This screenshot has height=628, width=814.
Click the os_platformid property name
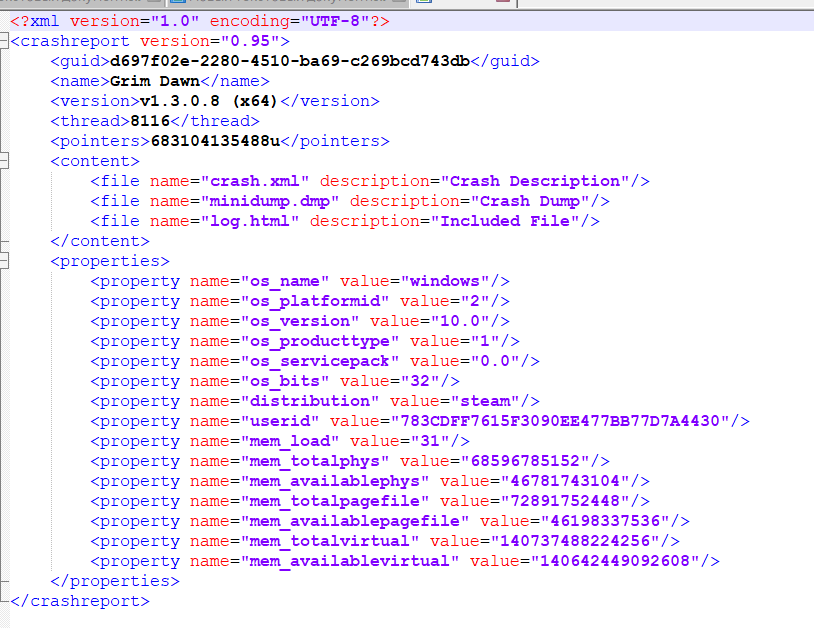[315, 301]
